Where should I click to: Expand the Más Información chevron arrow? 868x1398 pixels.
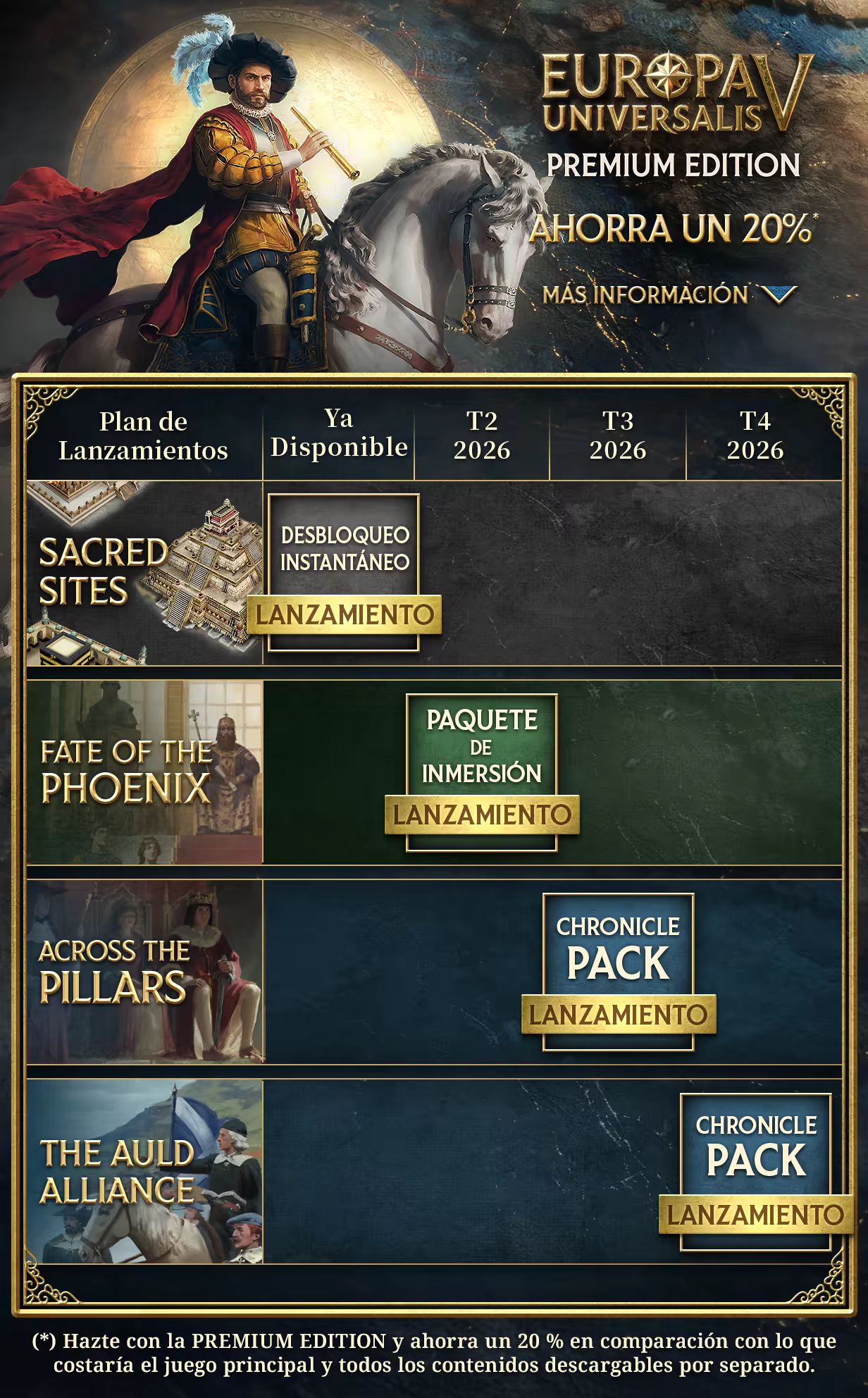pyautogui.click(x=779, y=295)
